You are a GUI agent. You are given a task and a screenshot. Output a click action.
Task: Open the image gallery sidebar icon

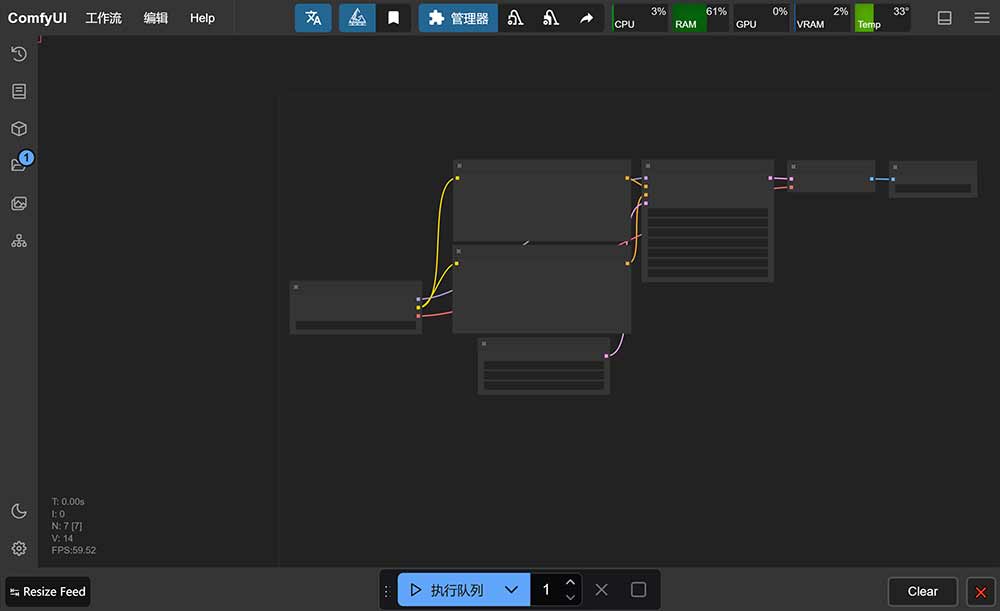tap(19, 203)
